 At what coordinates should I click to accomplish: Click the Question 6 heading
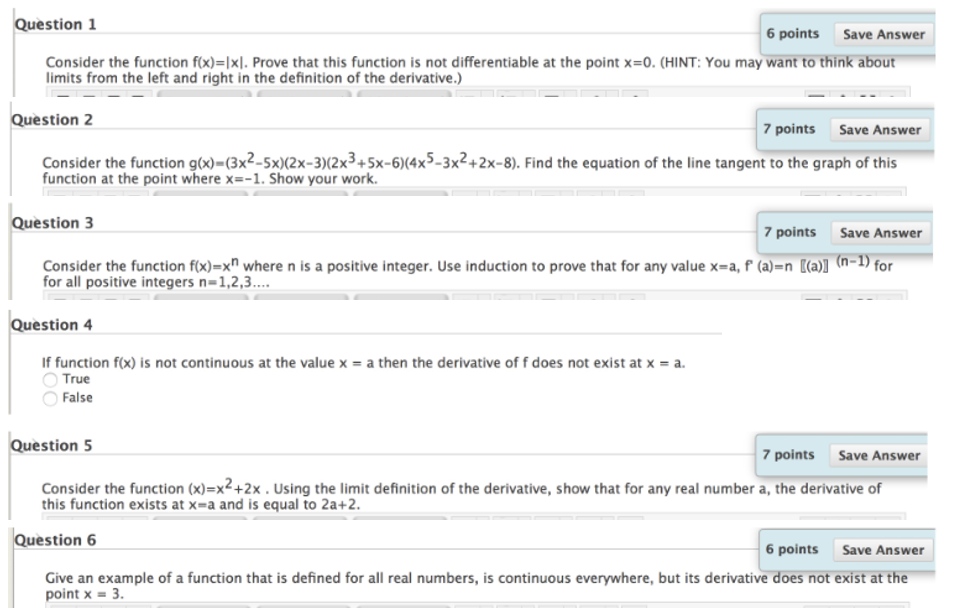coord(56,540)
